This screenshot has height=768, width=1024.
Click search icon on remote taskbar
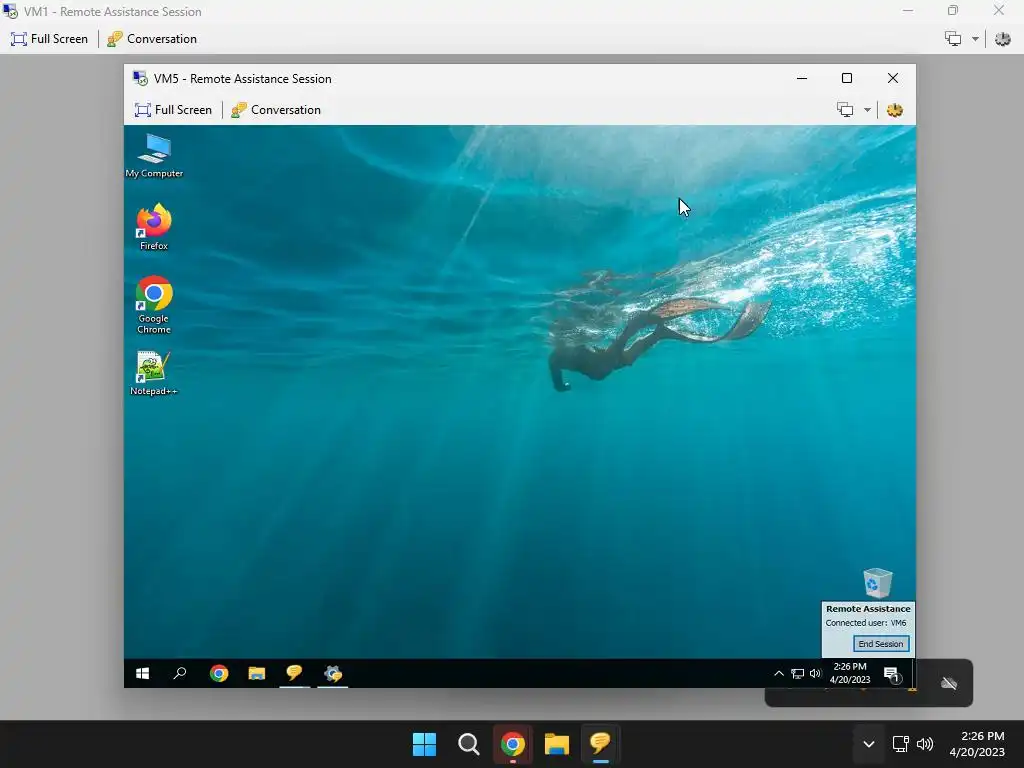(x=180, y=673)
